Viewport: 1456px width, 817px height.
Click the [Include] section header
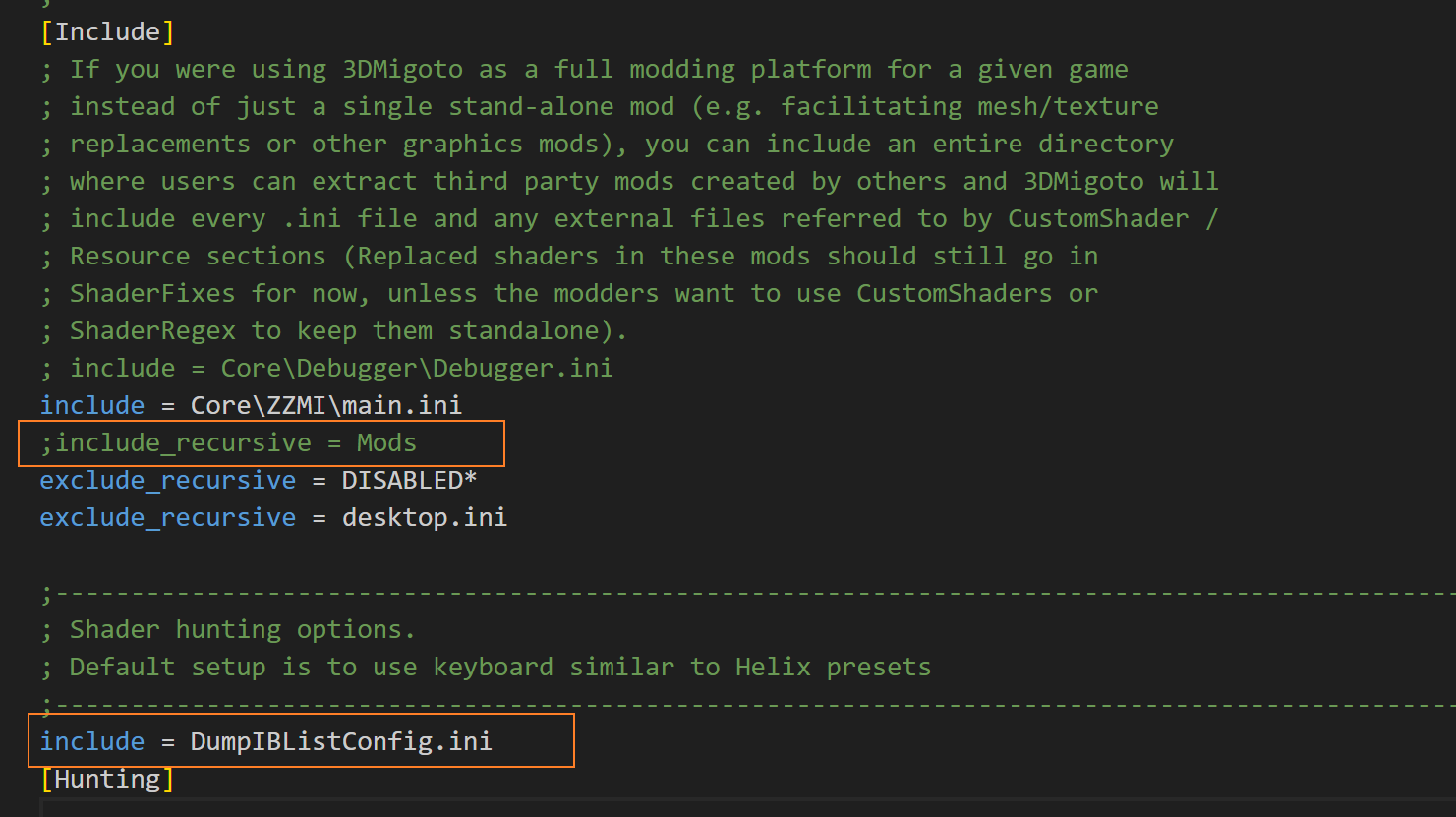[x=107, y=32]
